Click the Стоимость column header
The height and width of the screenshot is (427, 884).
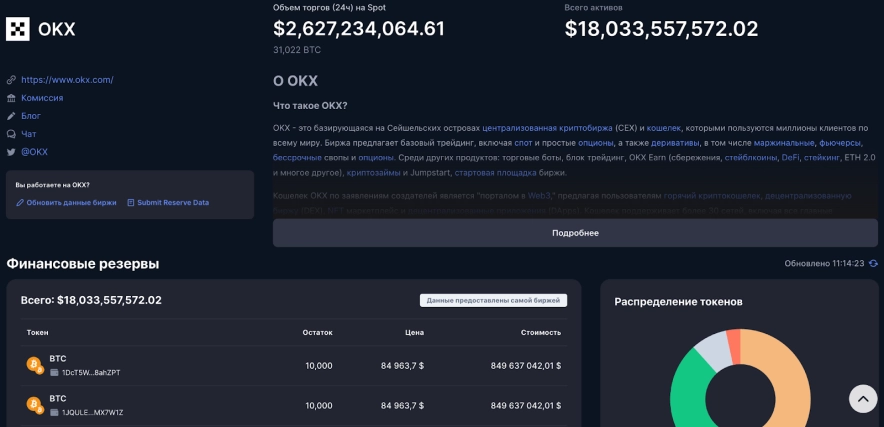tap(540, 332)
